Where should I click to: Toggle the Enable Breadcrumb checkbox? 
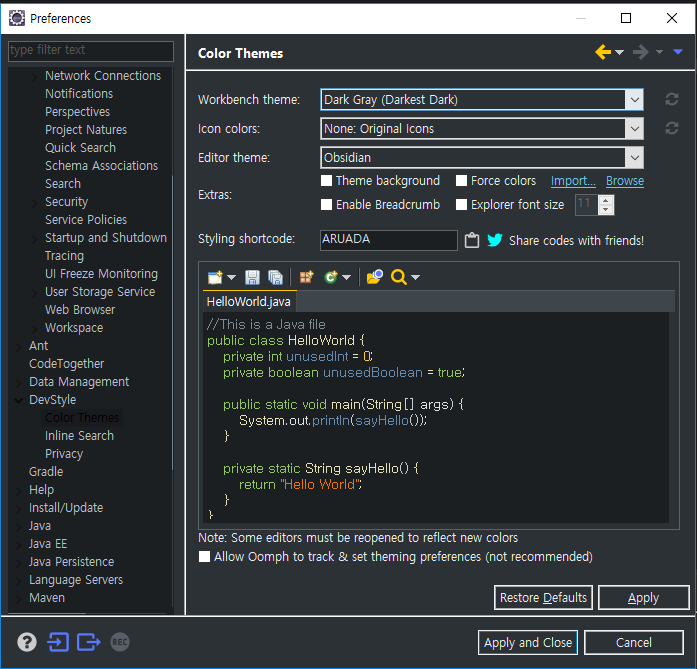(x=326, y=204)
